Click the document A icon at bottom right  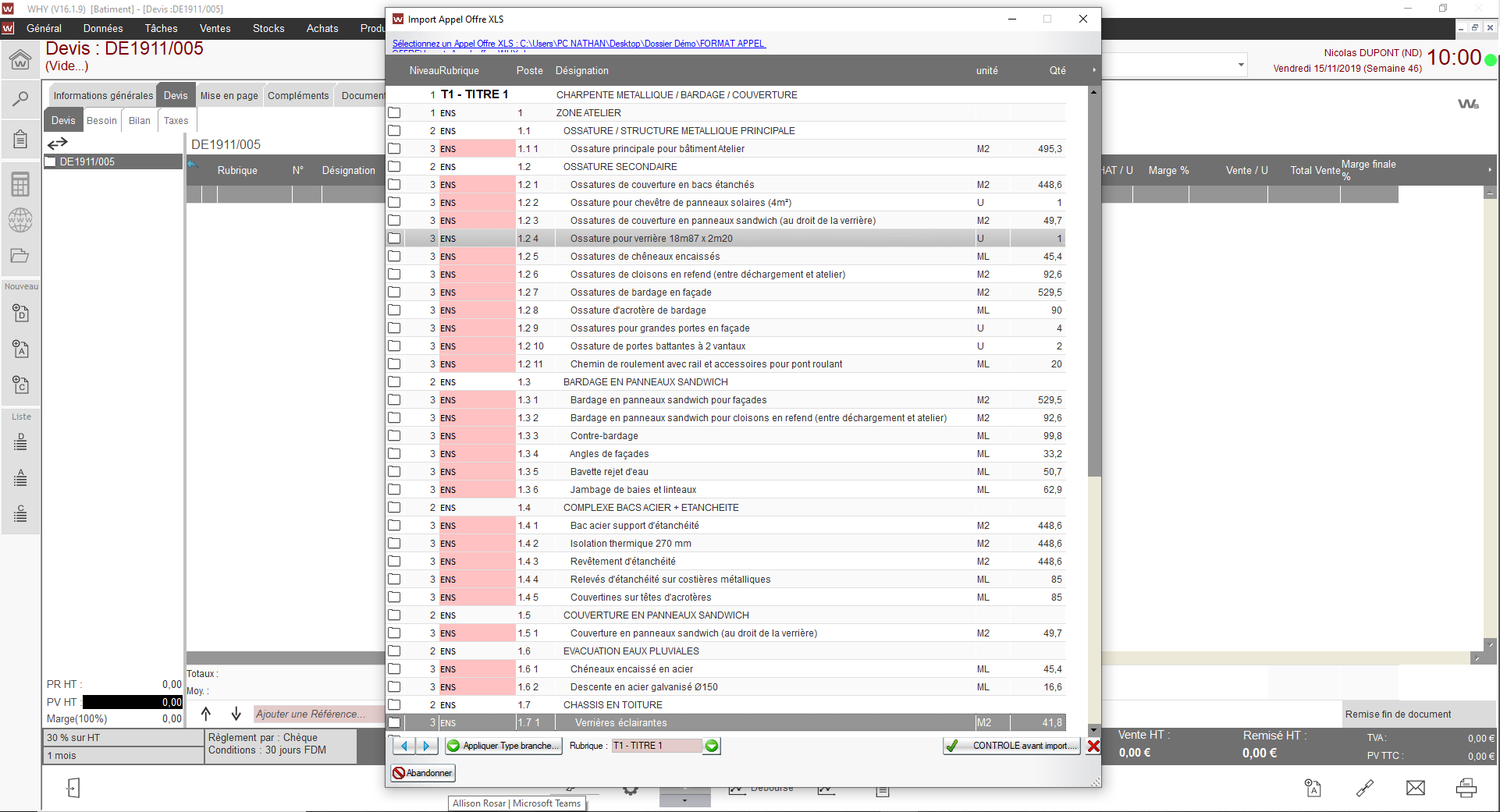[x=1313, y=788]
